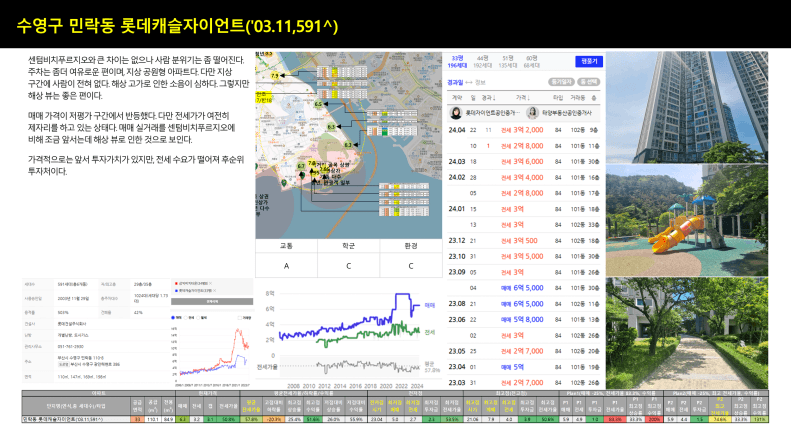Click the 전세가율 label on the chart
This screenshot has width=791, height=445.
click(x=267, y=367)
